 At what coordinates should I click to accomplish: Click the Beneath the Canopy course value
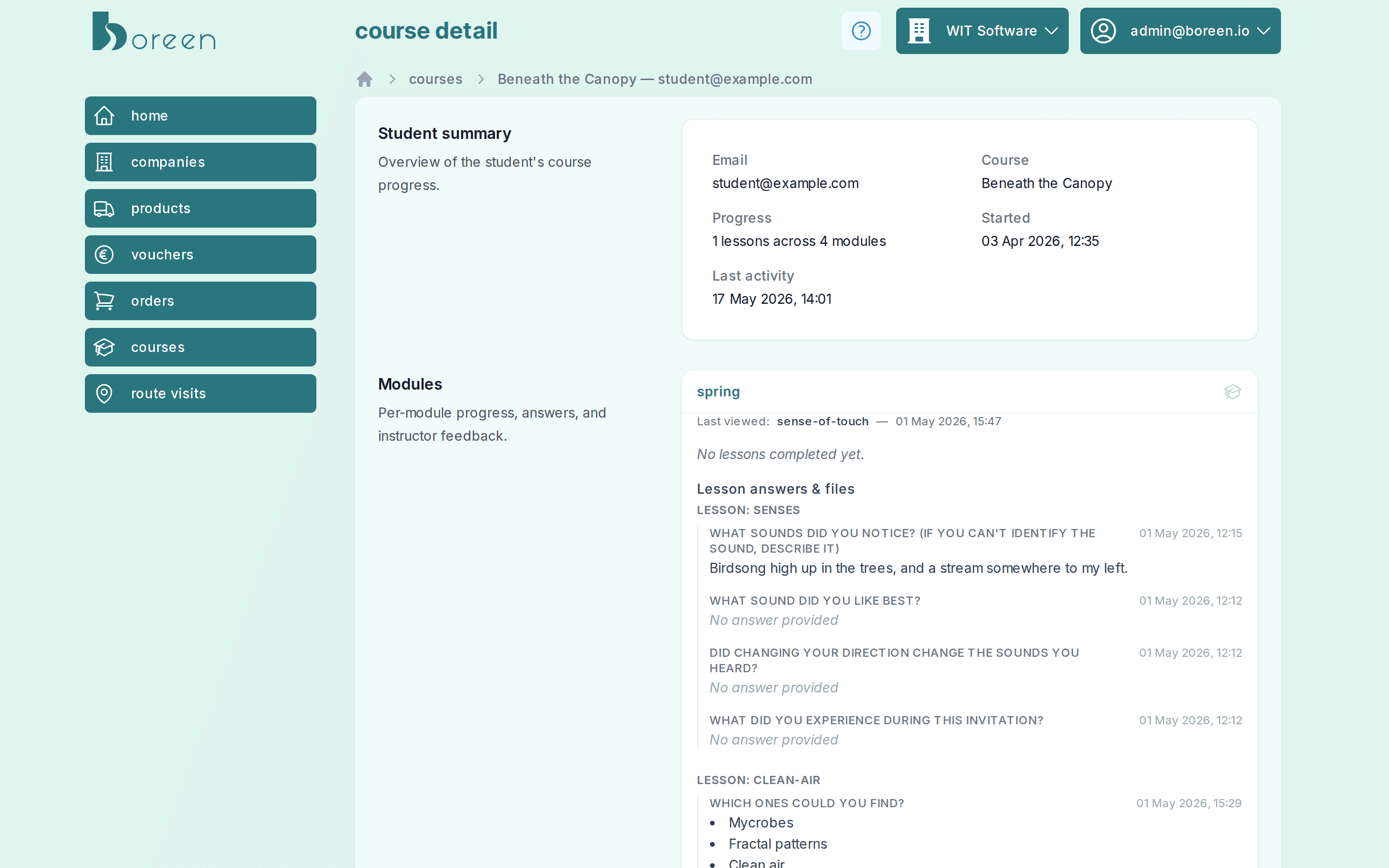pyautogui.click(x=1047, y=183)
